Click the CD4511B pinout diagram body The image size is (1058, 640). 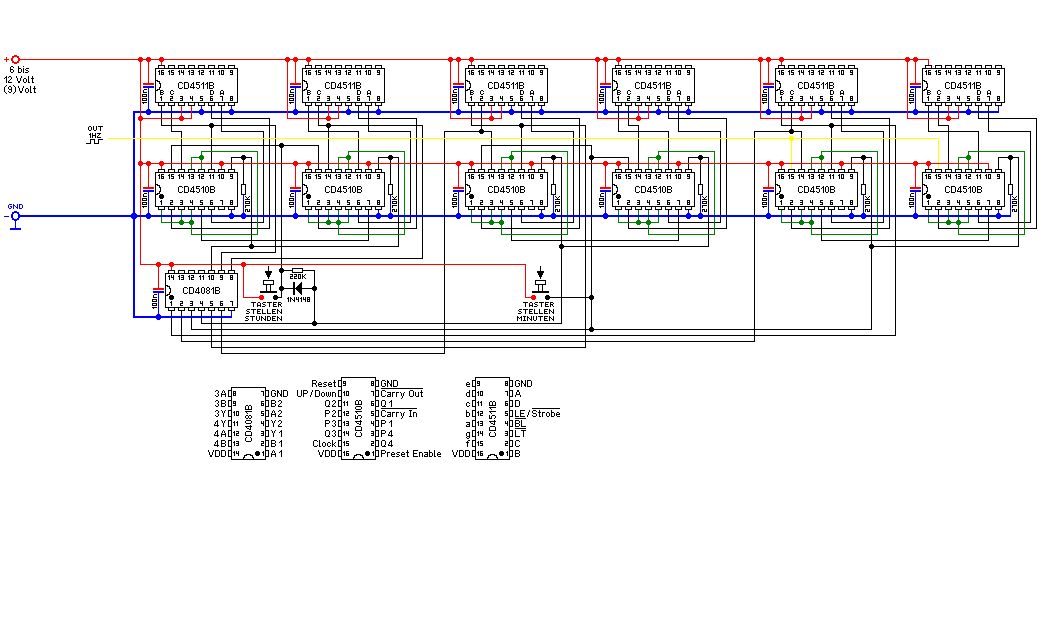(491, 419)
